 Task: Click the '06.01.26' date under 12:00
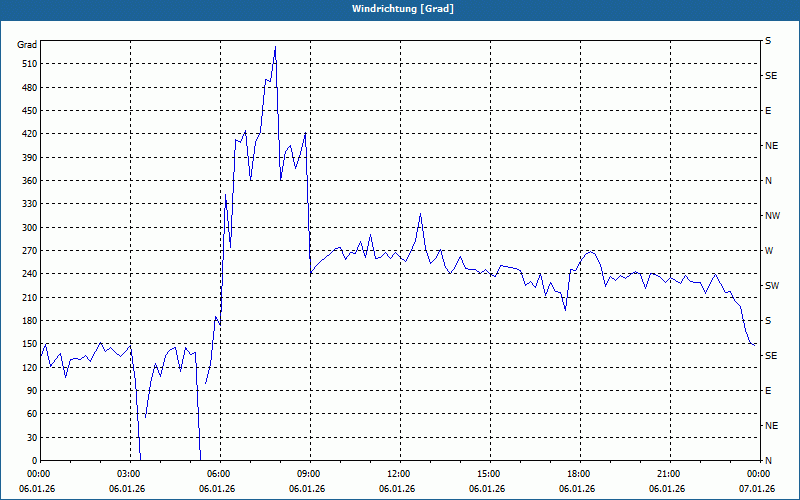(x=397, y=489)
